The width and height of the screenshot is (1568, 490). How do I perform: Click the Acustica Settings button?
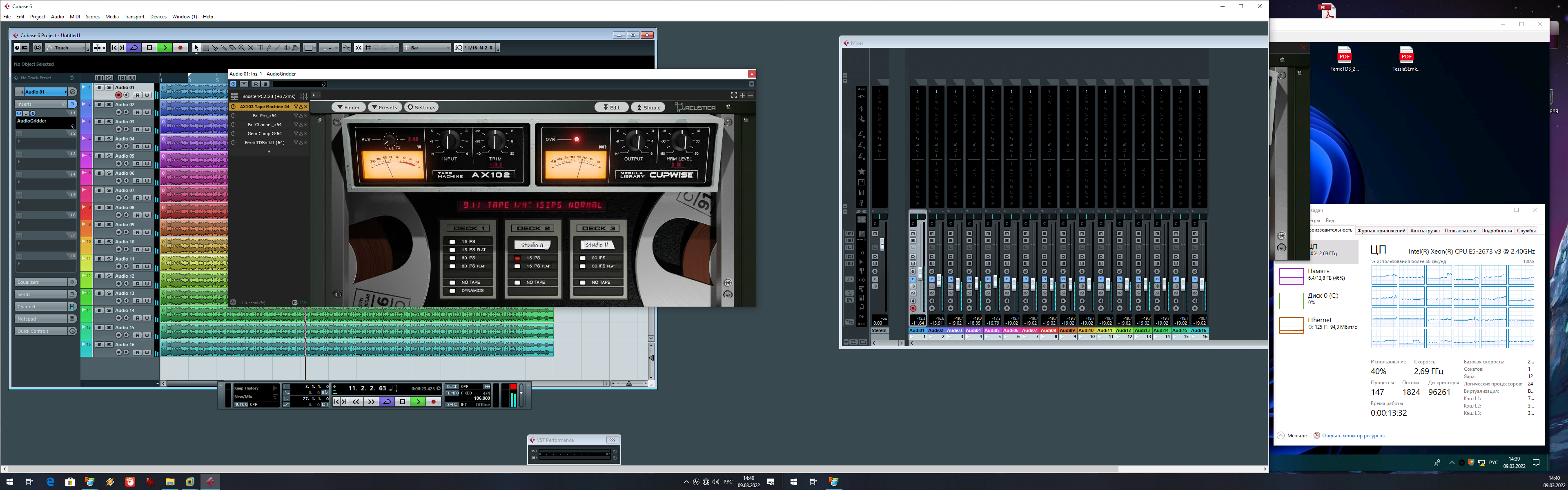click(x=421, y=107)
